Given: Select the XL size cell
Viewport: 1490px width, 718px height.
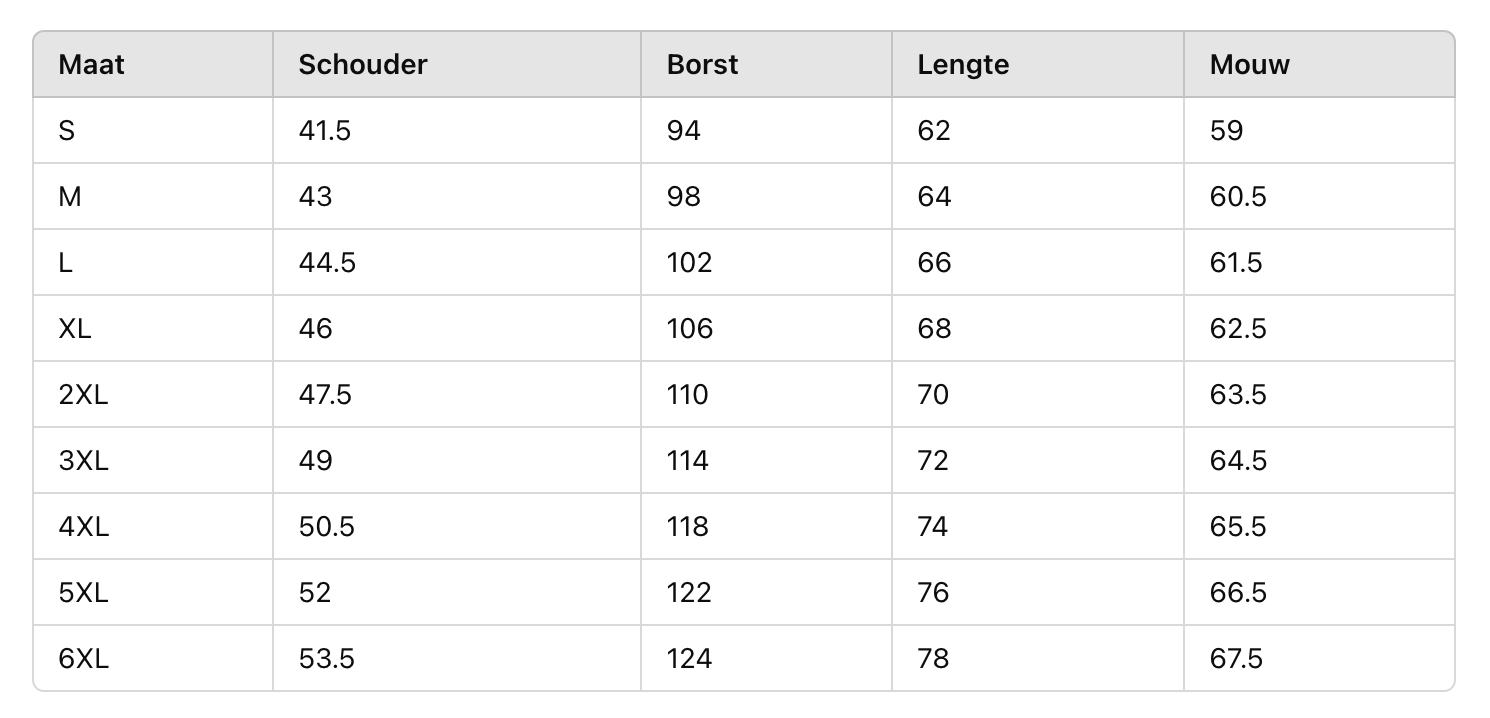Looking at the screenshot, I should [x=75, y=329].
